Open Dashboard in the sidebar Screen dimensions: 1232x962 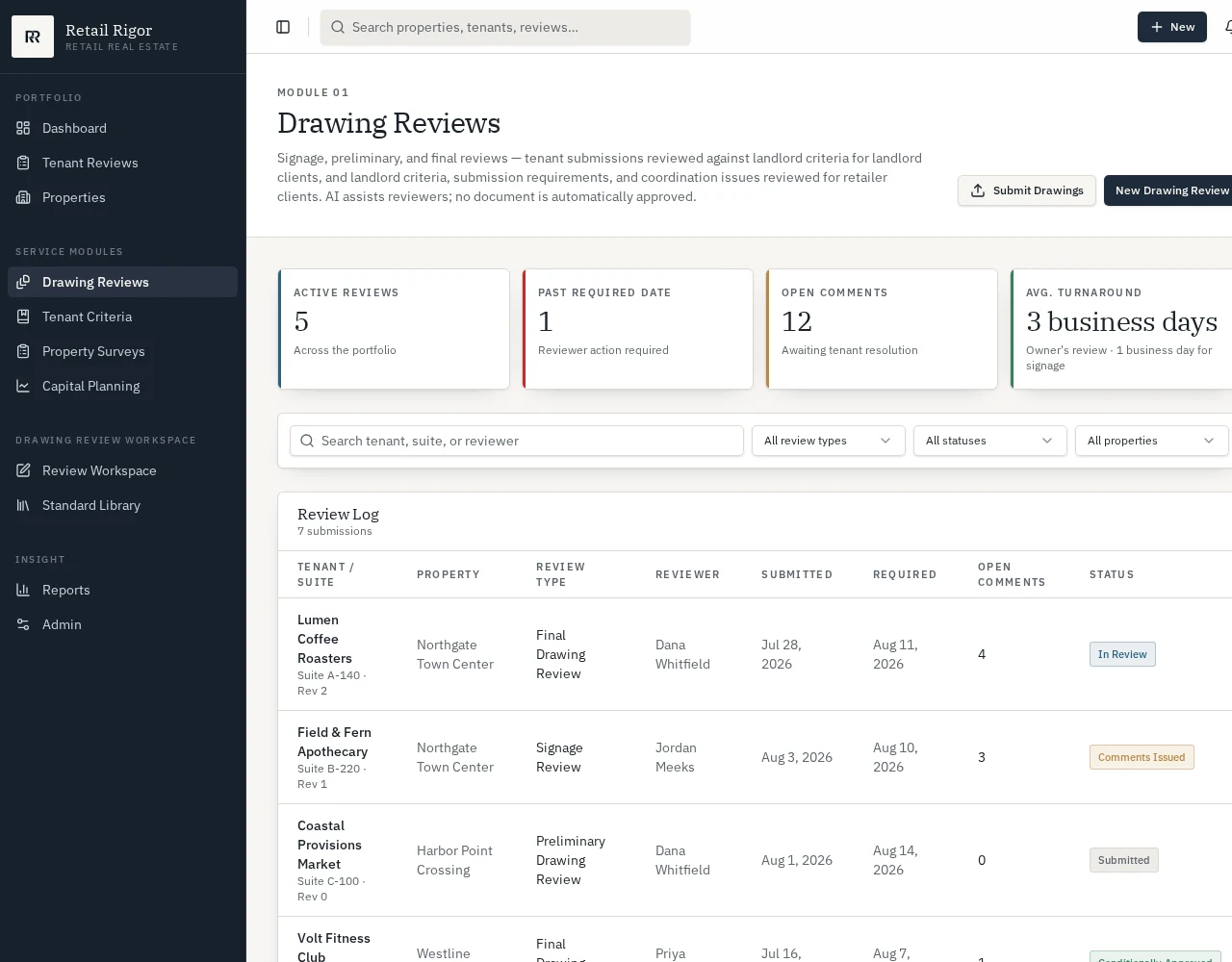tap(122, 128)
